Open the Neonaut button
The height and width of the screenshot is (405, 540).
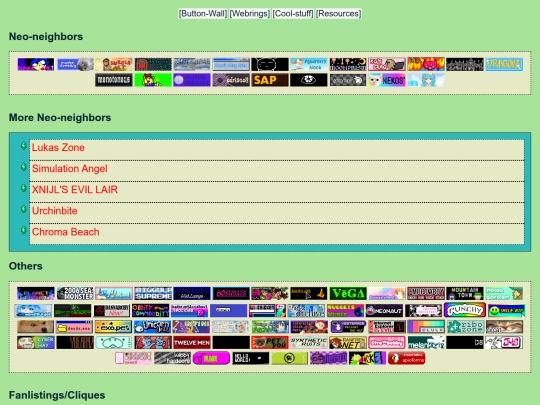(x=384, y=310)
